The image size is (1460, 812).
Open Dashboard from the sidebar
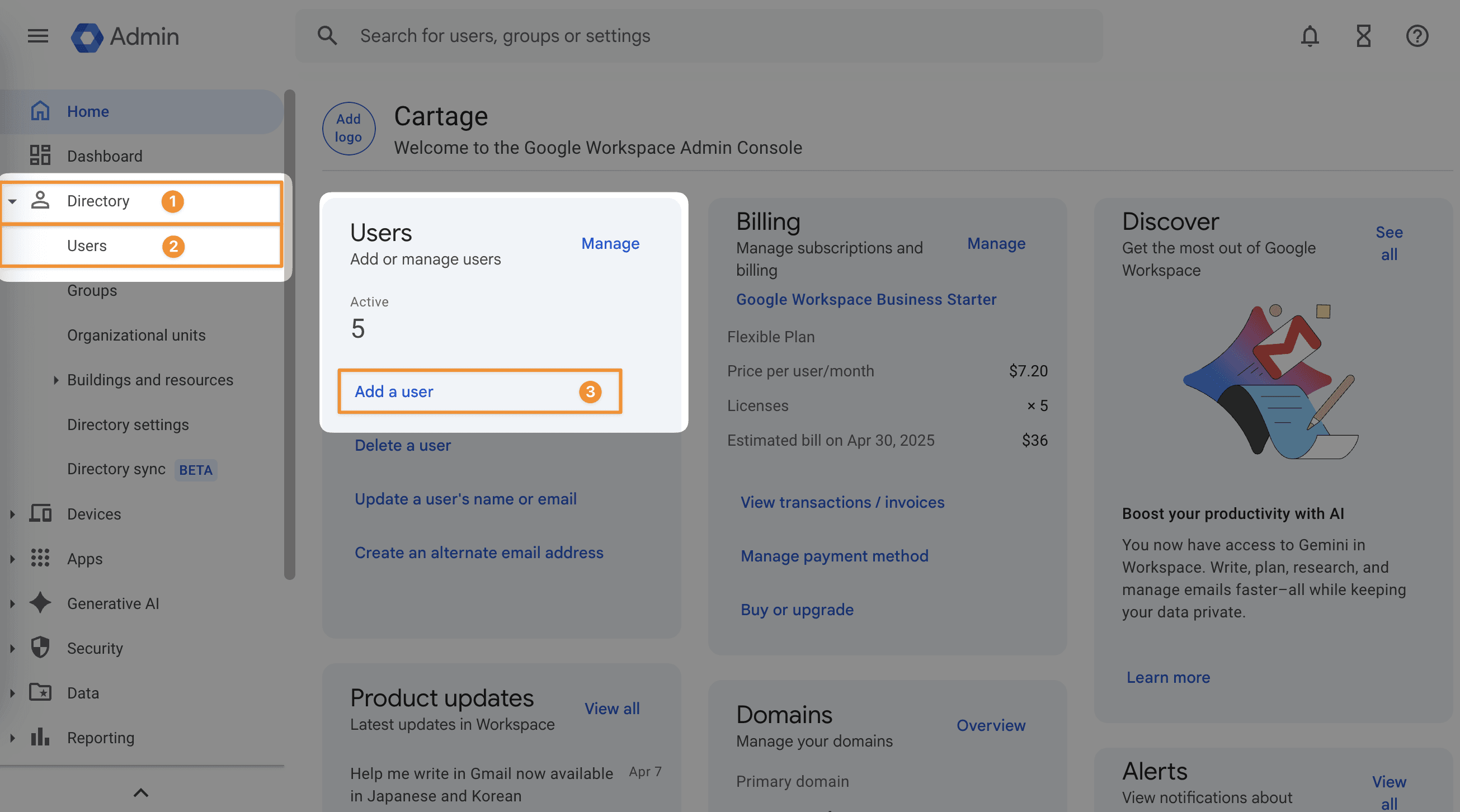[142, 156]
